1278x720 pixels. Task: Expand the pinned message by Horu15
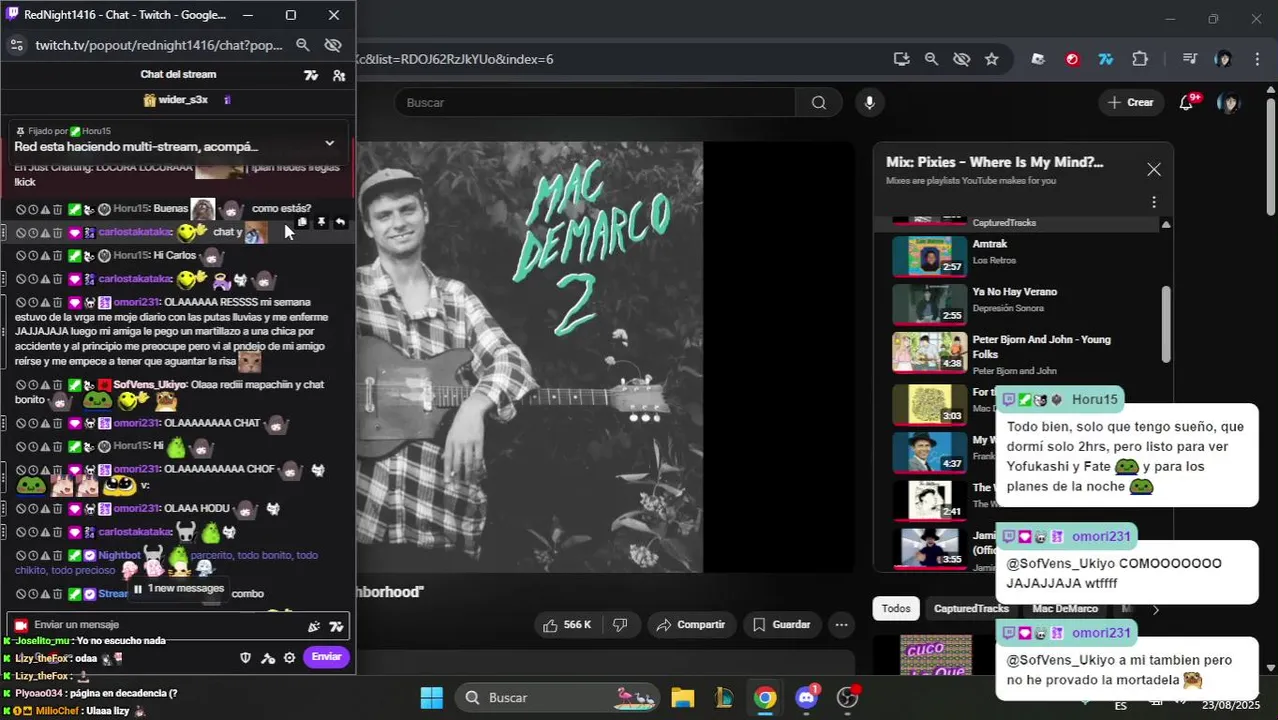pos(330,143)
